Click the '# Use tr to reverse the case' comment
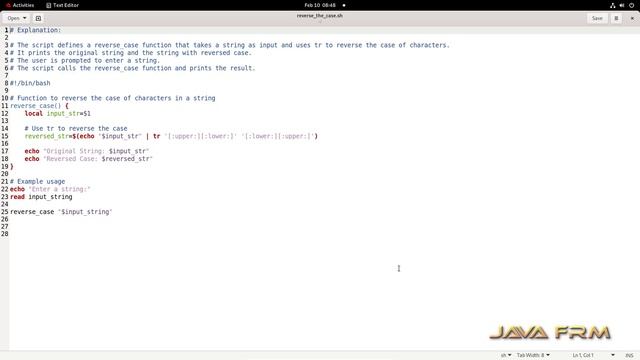The width and height of the screenshot is (640, 360). click(x=76, y=129)
